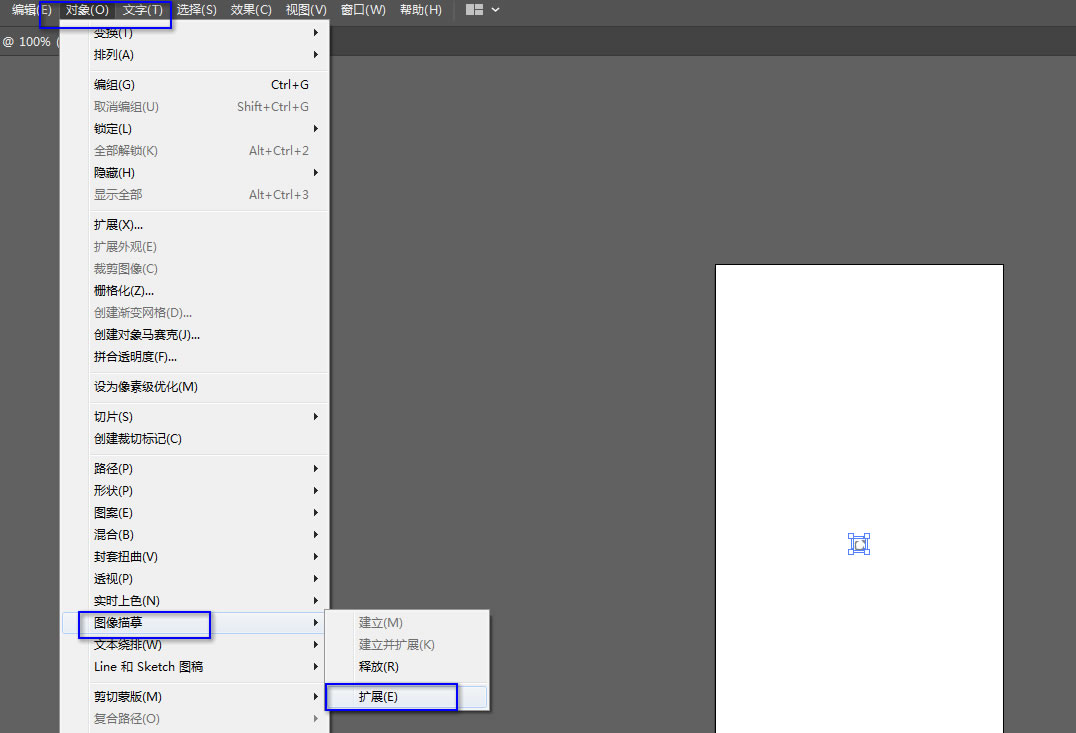This screenshot has width=1076, height=733.
Task: Choose 释放(R) in the Image Trace submenu
Action: tap(379, 667)
